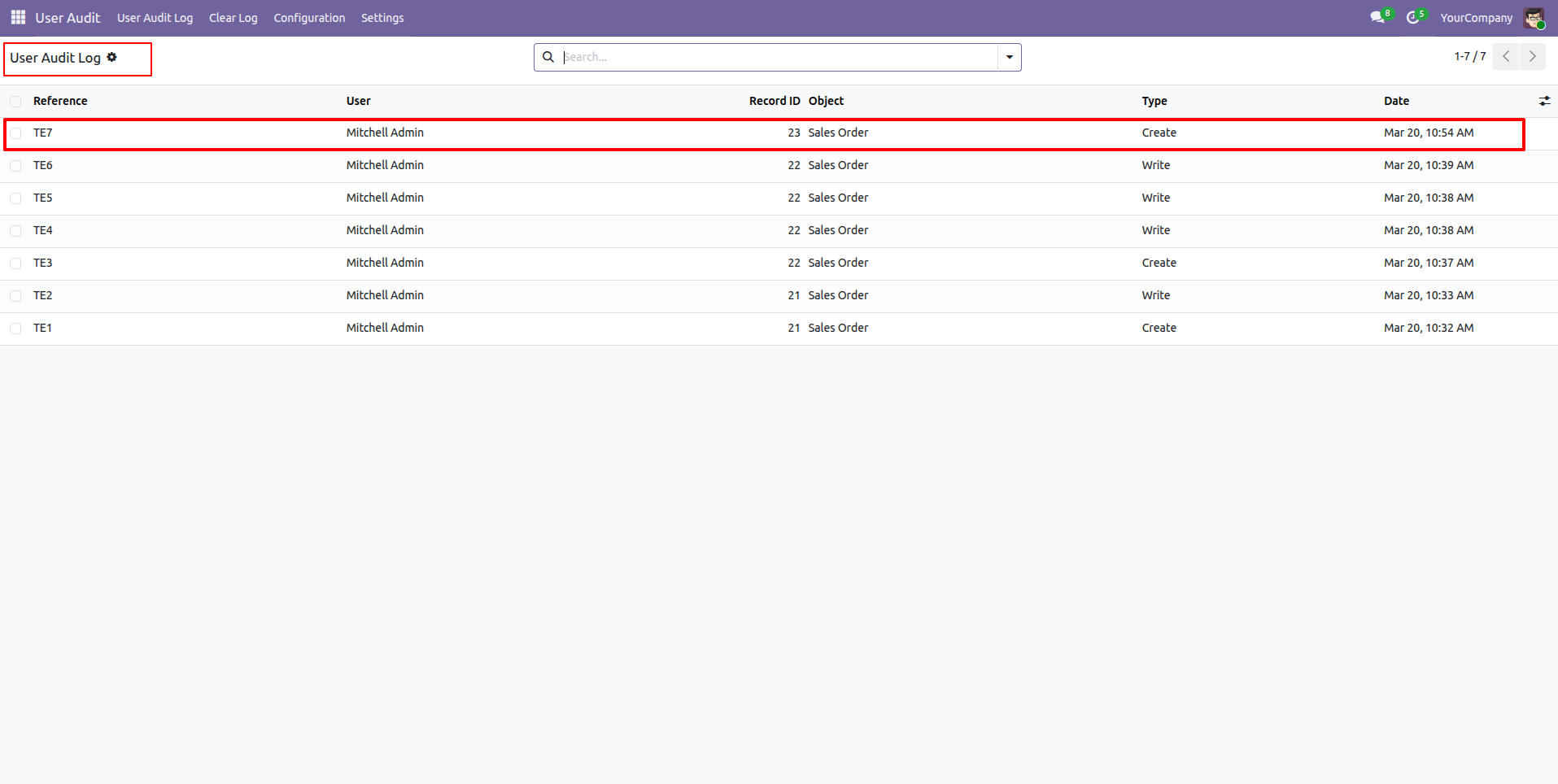The height and width of the screenshot is (784, 1558).
Task: Click the Mitchell Admin user avatar
Action: coord(1534,18)
